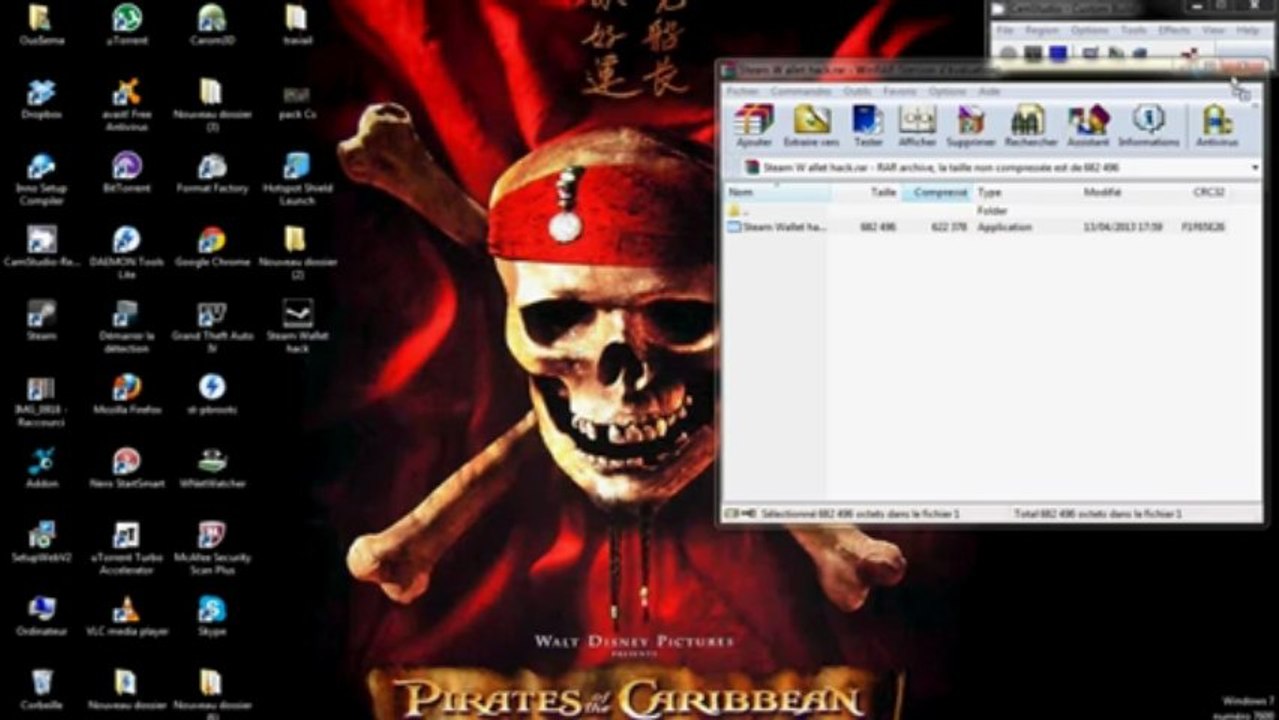Select the Skype desktop icon
The height and width of the screenshot is (720, 1279).
click(x=212, y=617)
